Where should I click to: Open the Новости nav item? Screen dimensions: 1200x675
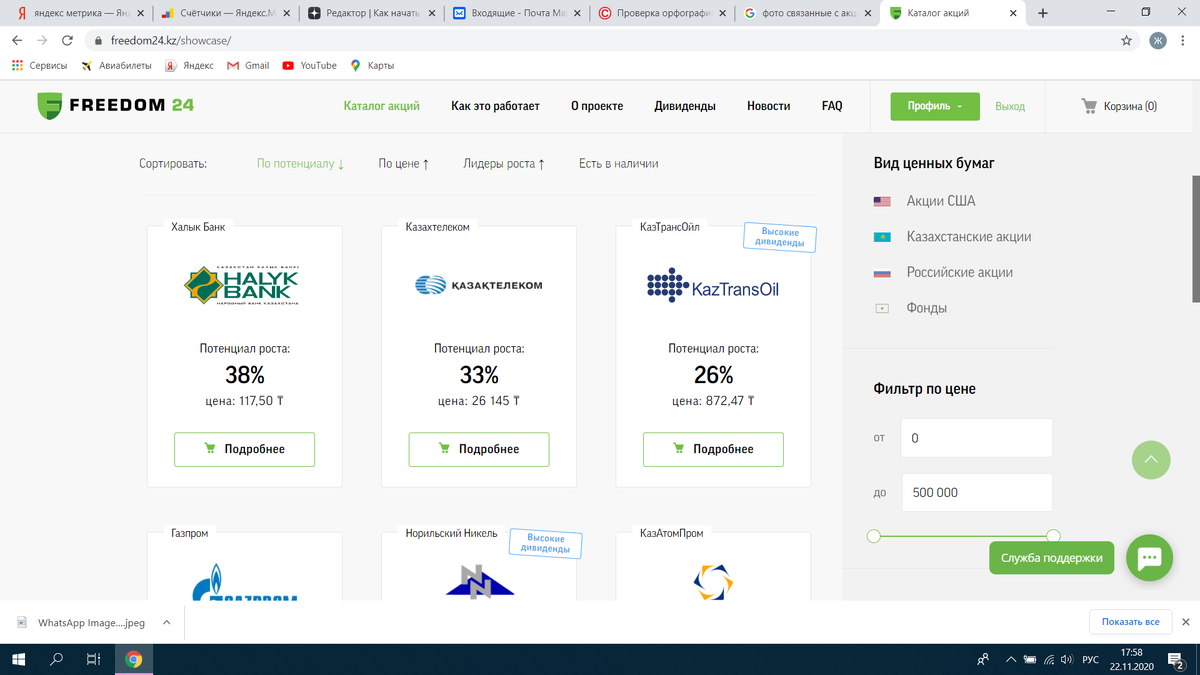click(x=768, y=106)
